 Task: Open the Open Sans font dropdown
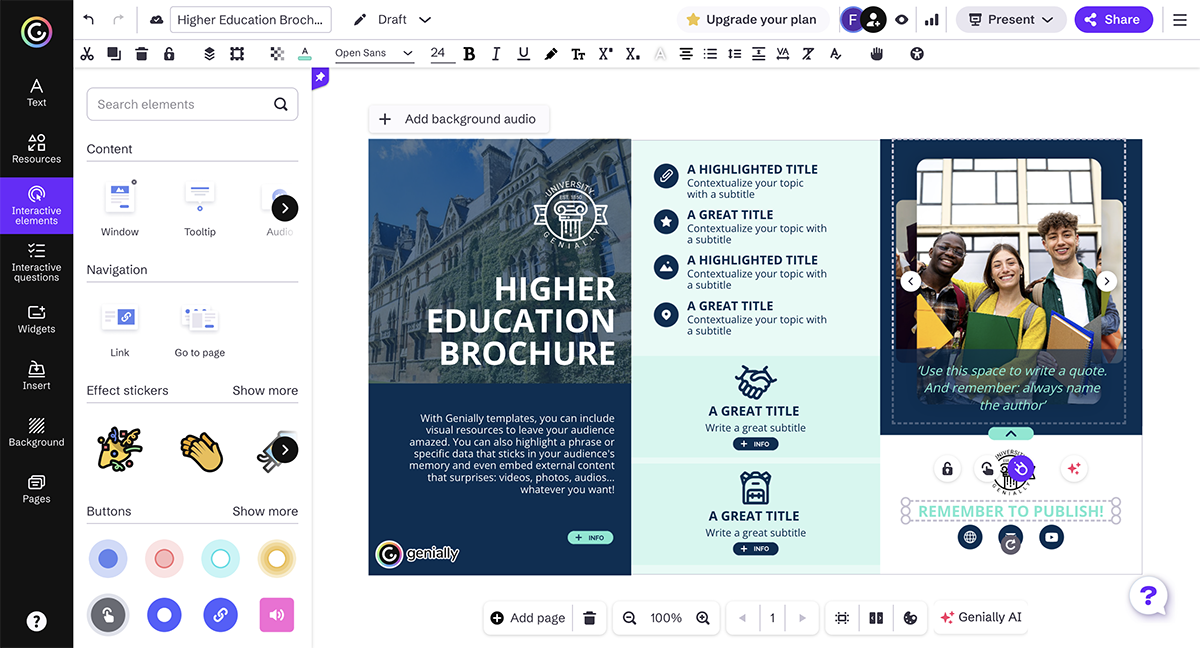click(x=374, y=54)
